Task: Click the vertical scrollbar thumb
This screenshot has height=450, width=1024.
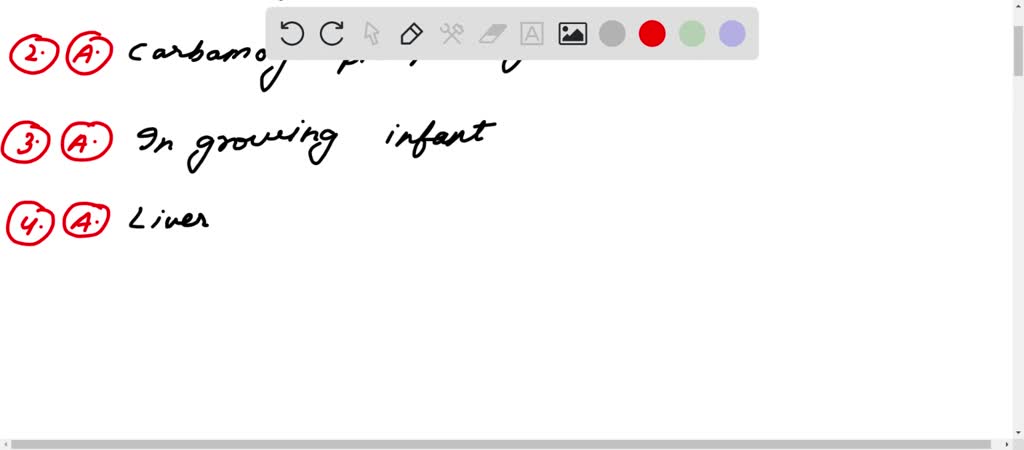Action: click(1018, 51)
